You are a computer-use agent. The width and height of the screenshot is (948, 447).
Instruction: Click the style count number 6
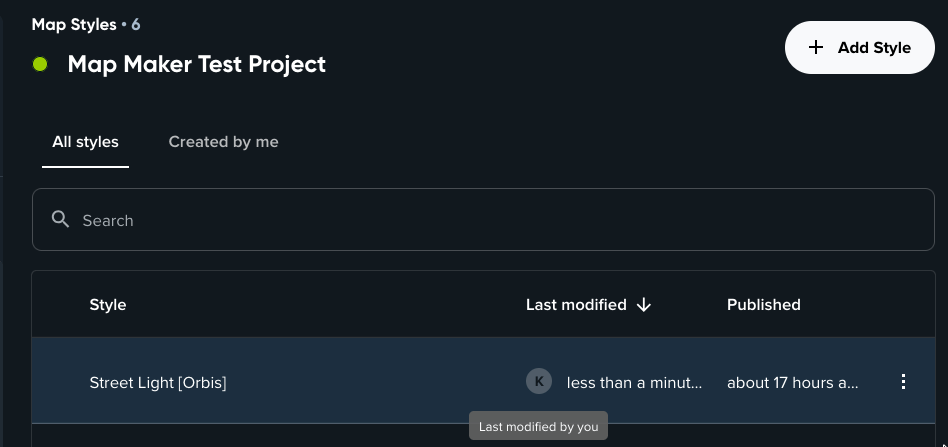(x=136, y=24)
